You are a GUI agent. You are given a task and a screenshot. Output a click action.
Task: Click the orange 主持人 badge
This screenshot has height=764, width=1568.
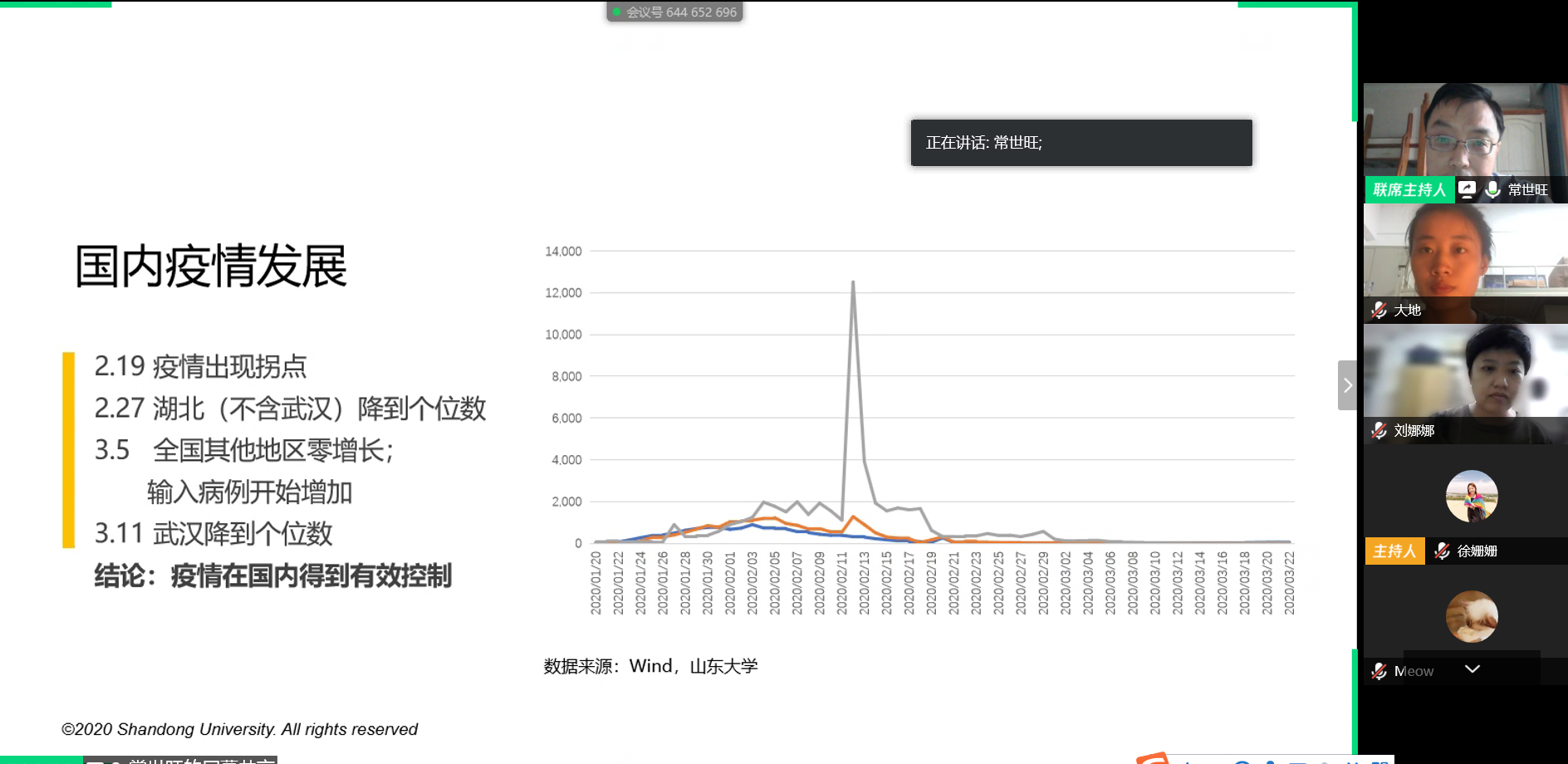(1394, 551)
